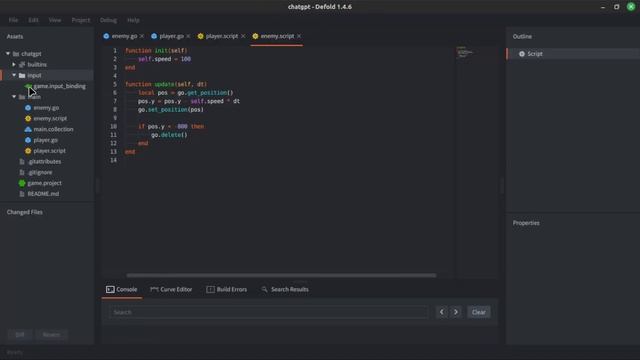Collapse the input folder
640x360 pixels.
tap(14, 75)
